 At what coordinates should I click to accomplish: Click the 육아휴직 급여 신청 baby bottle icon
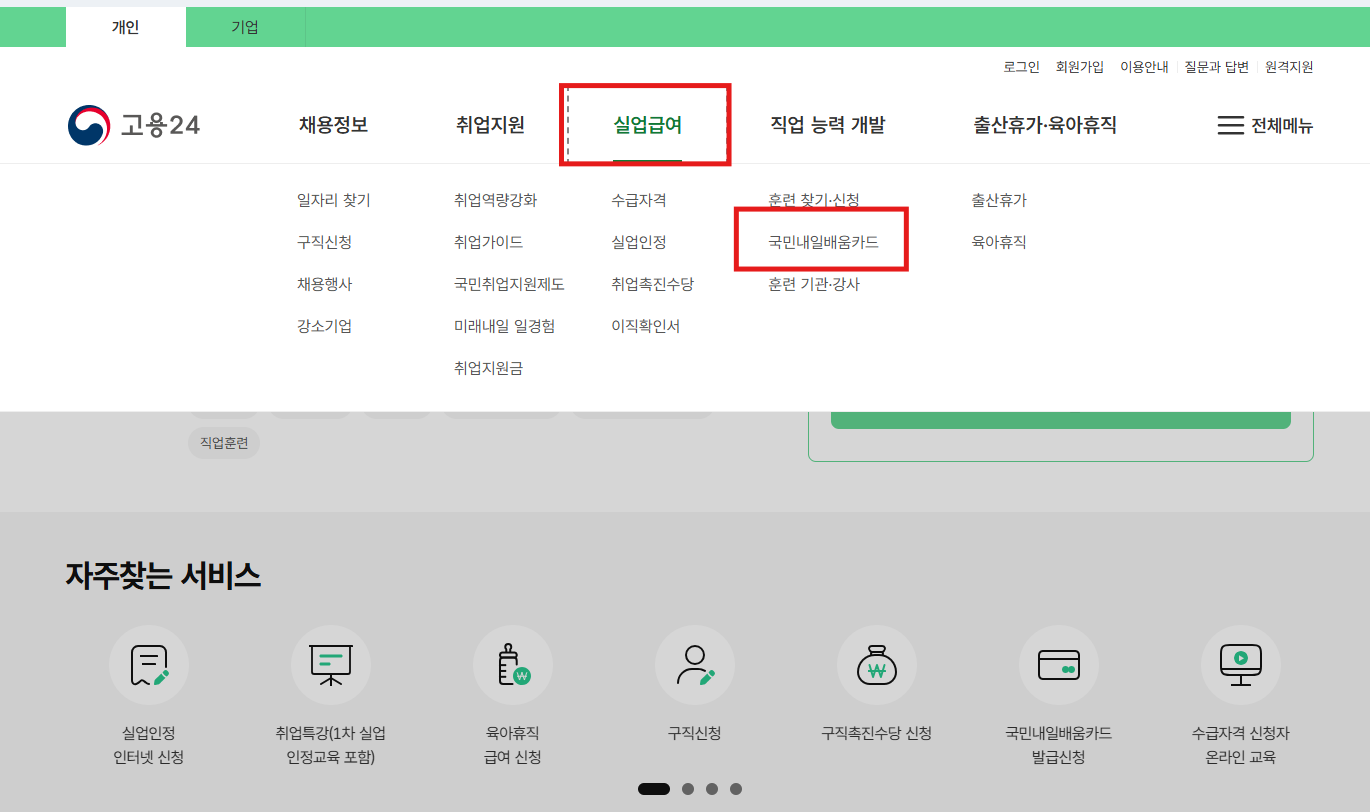click(512, 664)
